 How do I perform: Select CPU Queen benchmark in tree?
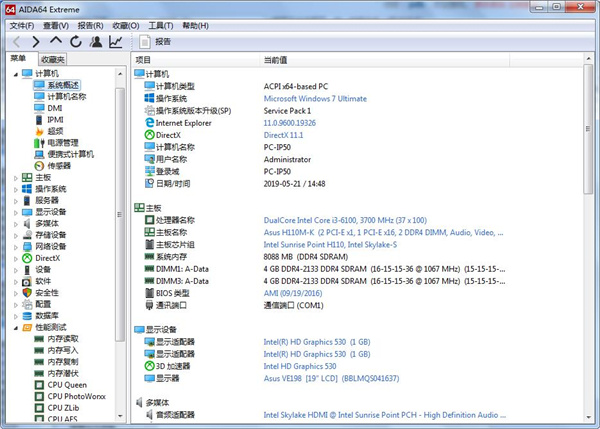pyautogui.click(x=68, y=384)
